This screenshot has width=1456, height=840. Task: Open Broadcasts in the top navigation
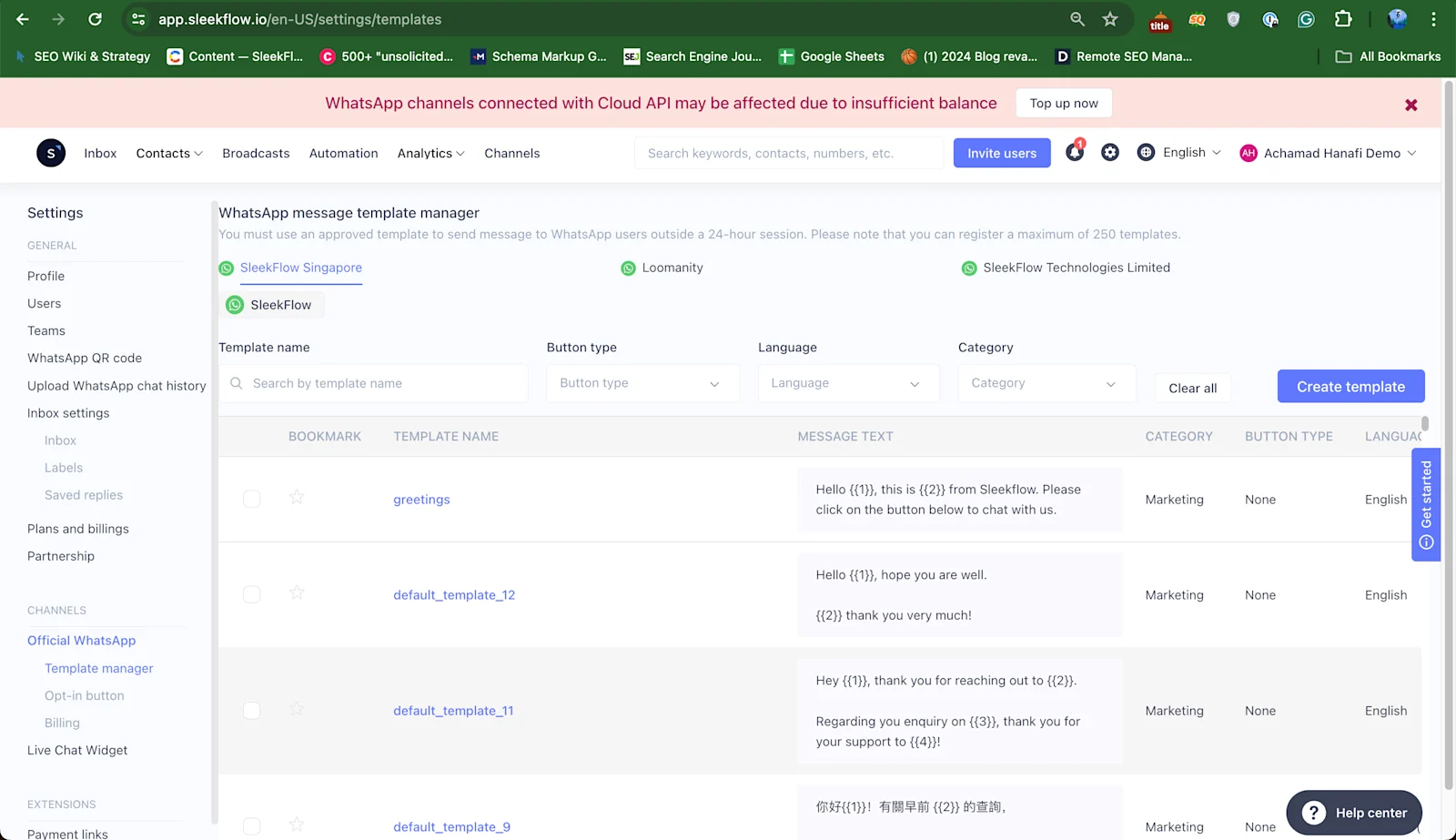[x=256, y=153]
